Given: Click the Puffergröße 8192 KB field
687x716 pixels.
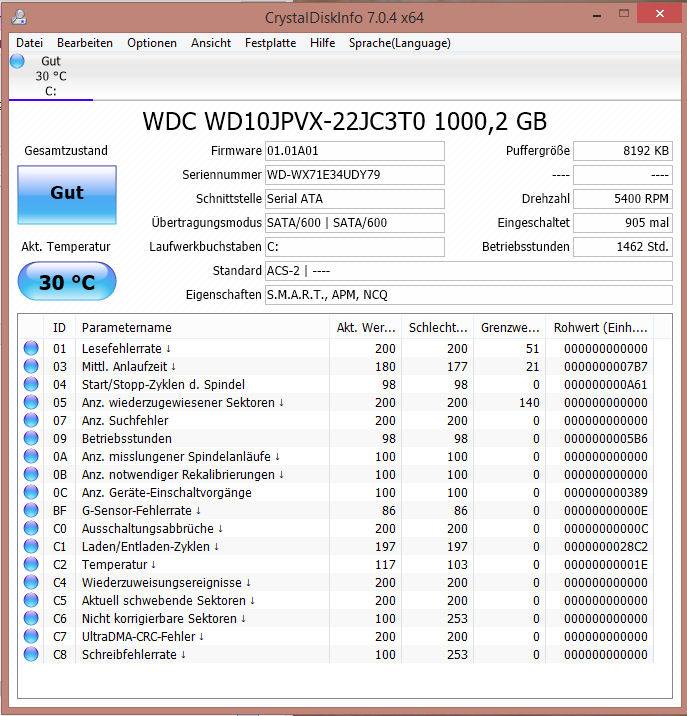Looking at the screenshot, I should (x=623, y=151).
